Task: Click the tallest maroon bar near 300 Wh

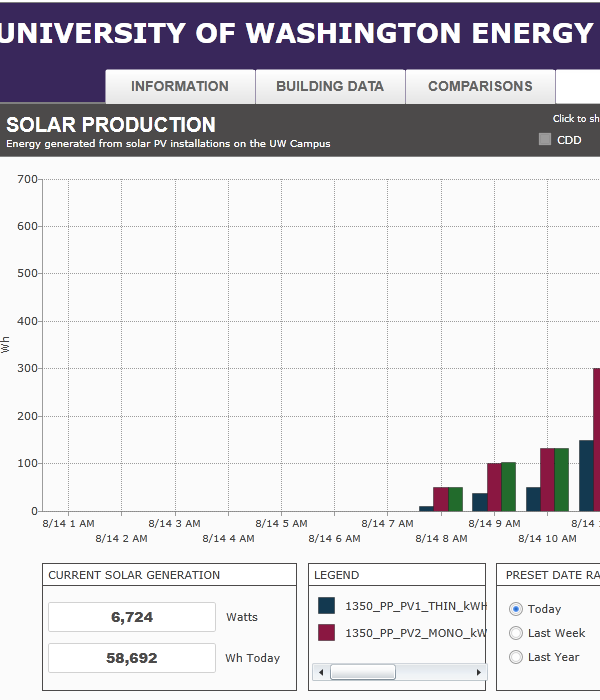Action: (x=596, y=440)
